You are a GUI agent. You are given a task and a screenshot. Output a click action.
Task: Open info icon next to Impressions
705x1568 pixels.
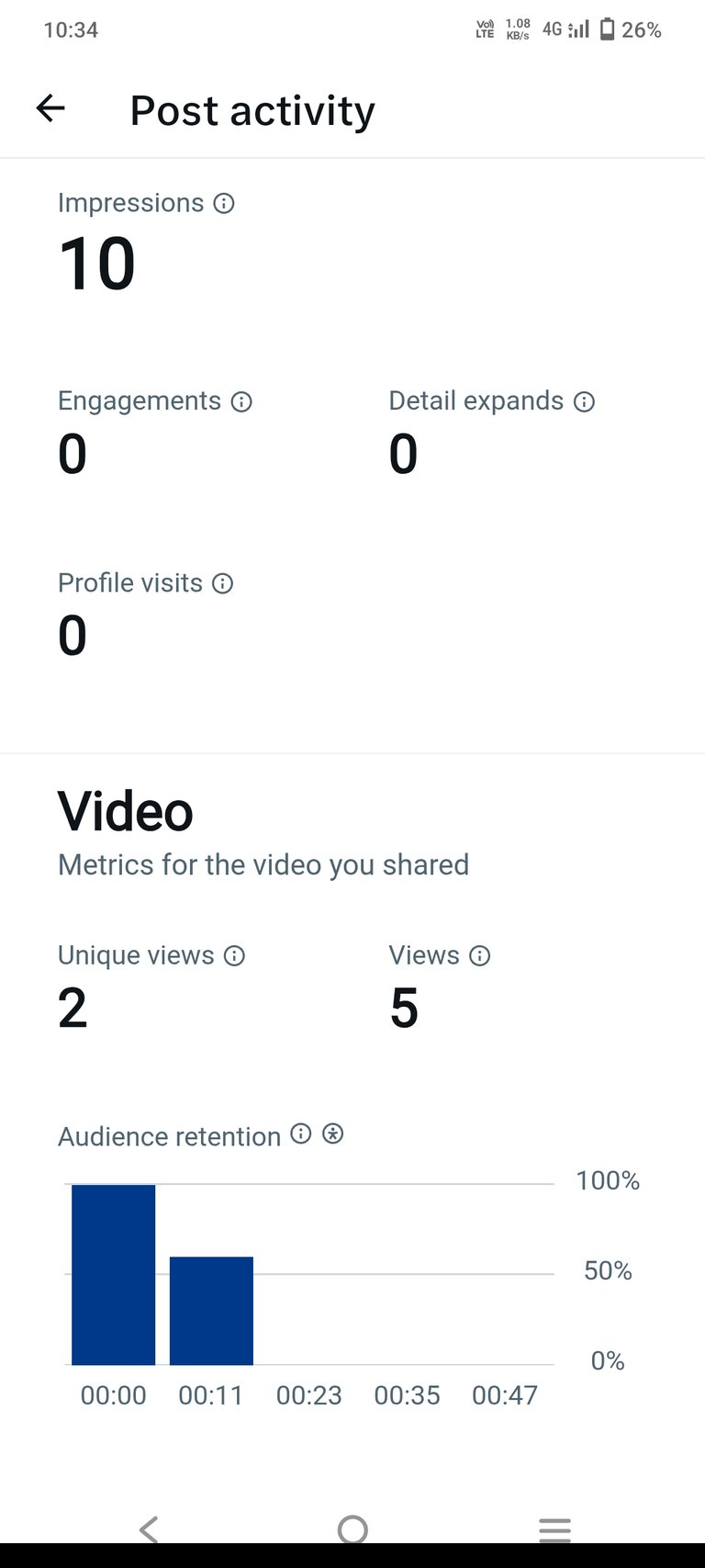tap(224, 203)
